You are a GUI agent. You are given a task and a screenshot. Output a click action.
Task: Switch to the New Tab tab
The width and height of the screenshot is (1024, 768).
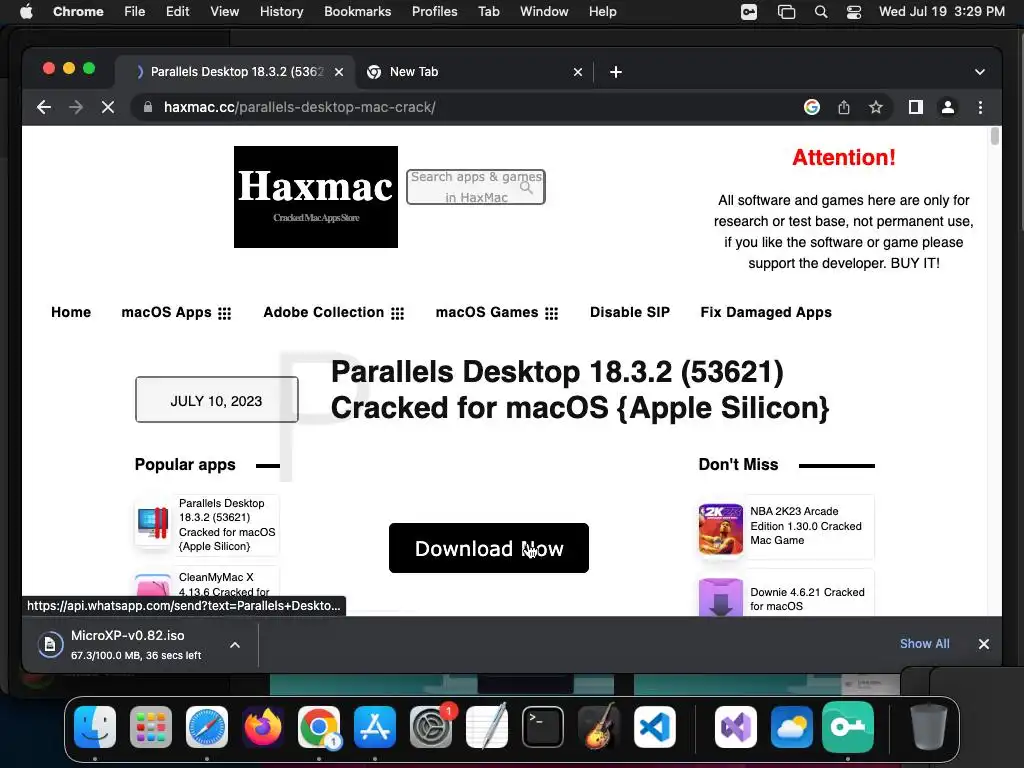click(475, 72)
